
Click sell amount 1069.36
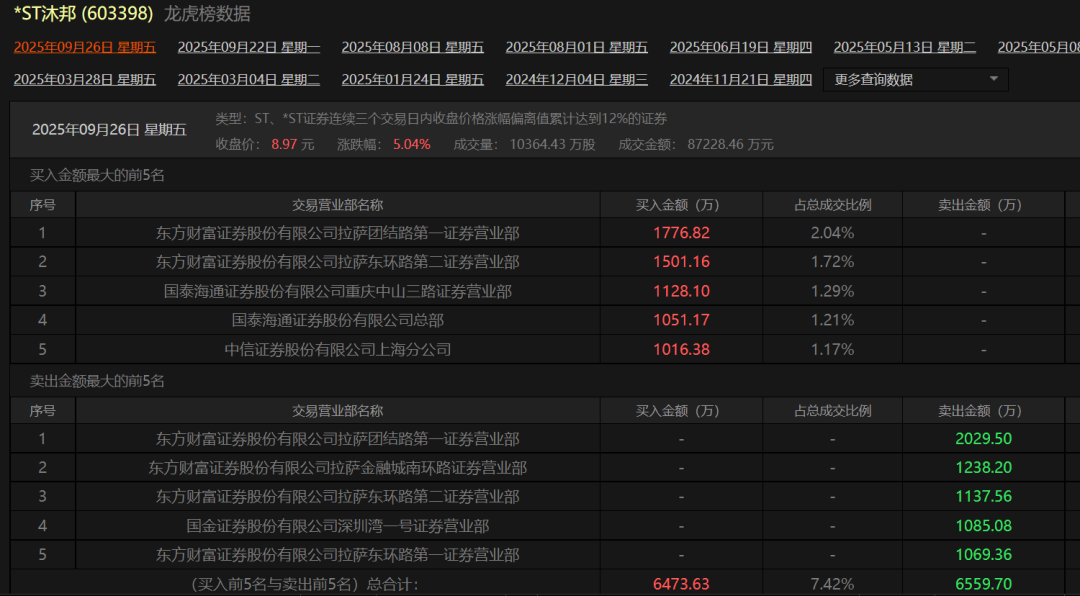(984, 555)
